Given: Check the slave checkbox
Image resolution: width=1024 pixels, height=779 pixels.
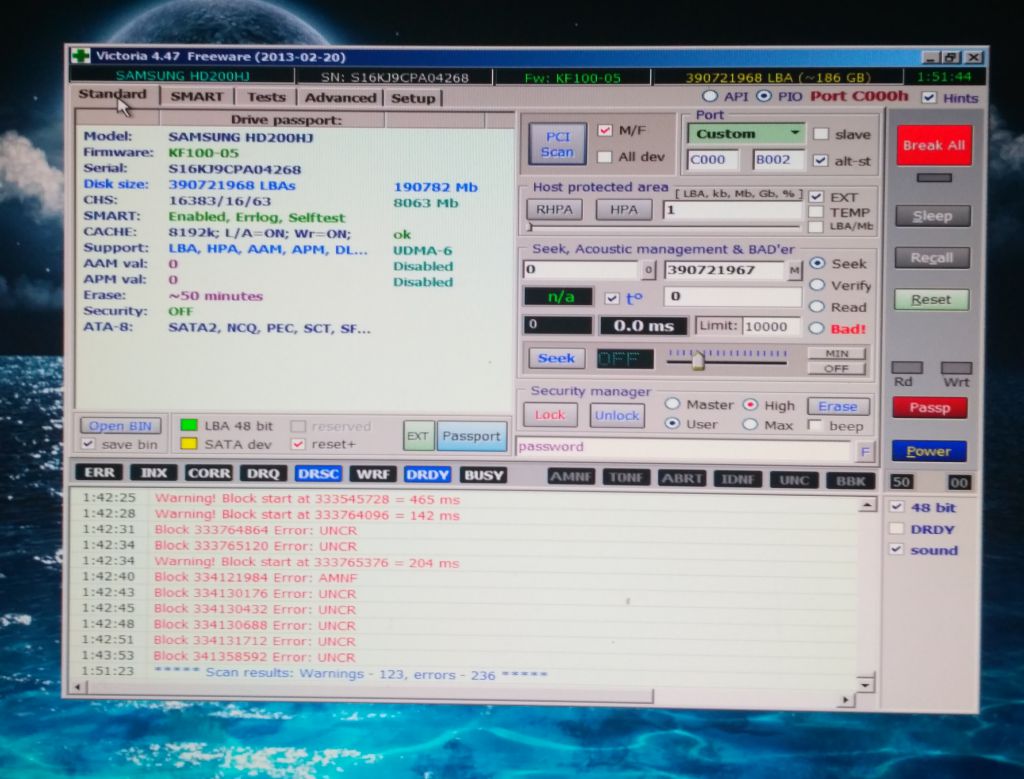Looking at the screenshot, I should (x=820, y=134).
